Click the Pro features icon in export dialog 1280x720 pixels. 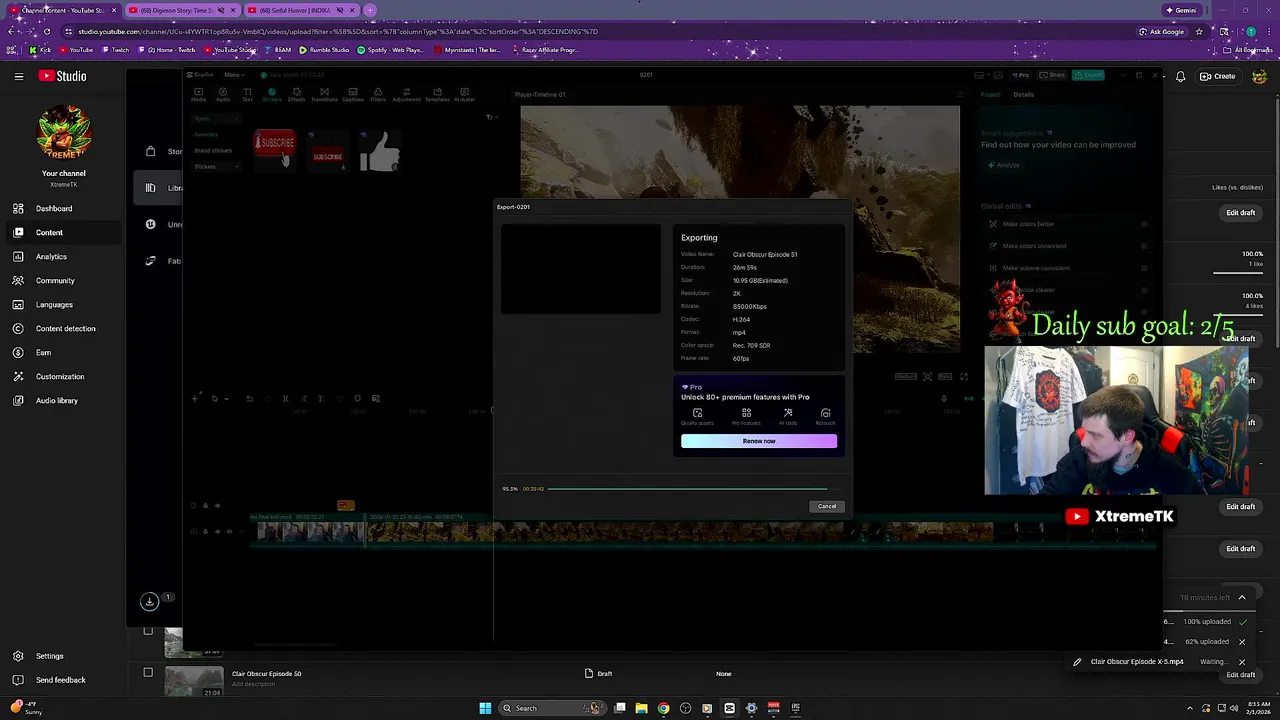point(746,416)
